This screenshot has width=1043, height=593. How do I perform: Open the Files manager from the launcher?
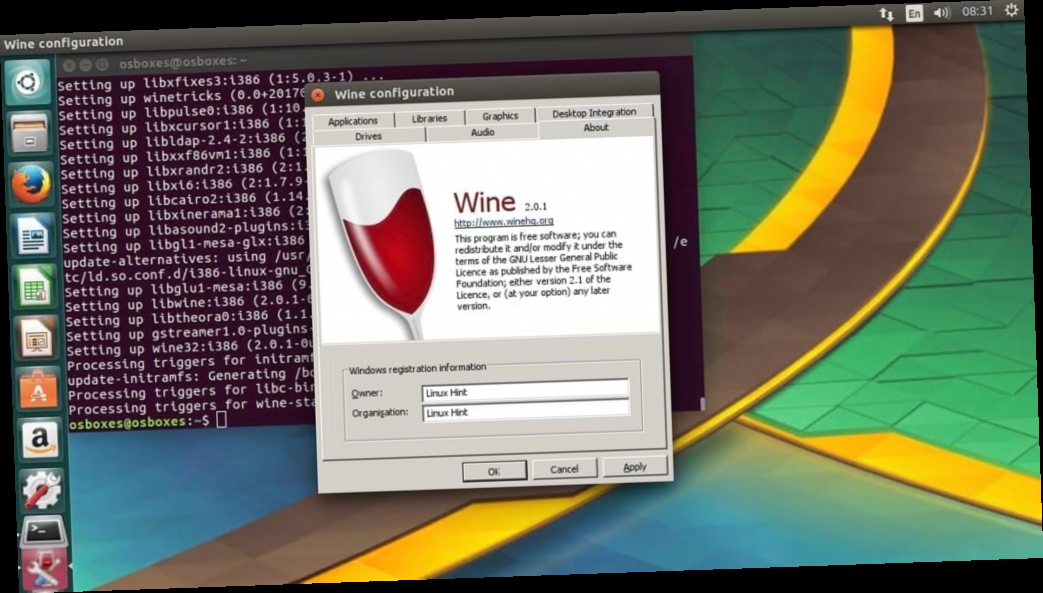[27, 133]
